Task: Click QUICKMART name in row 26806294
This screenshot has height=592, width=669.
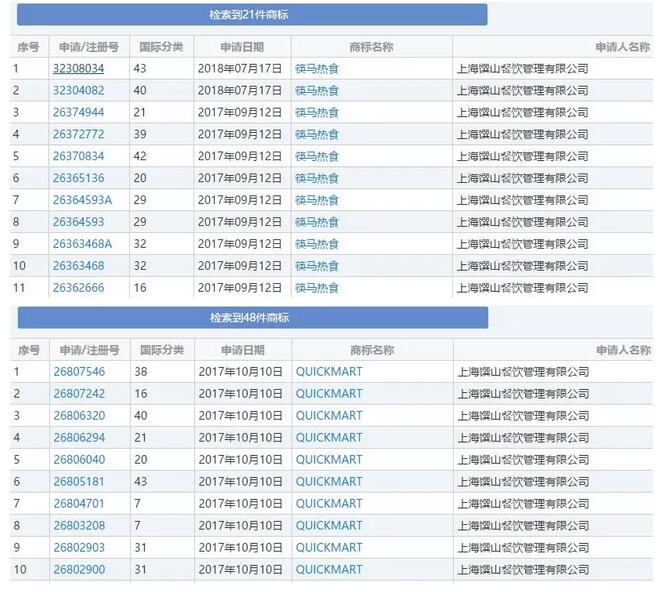Action: pos(329,438)
